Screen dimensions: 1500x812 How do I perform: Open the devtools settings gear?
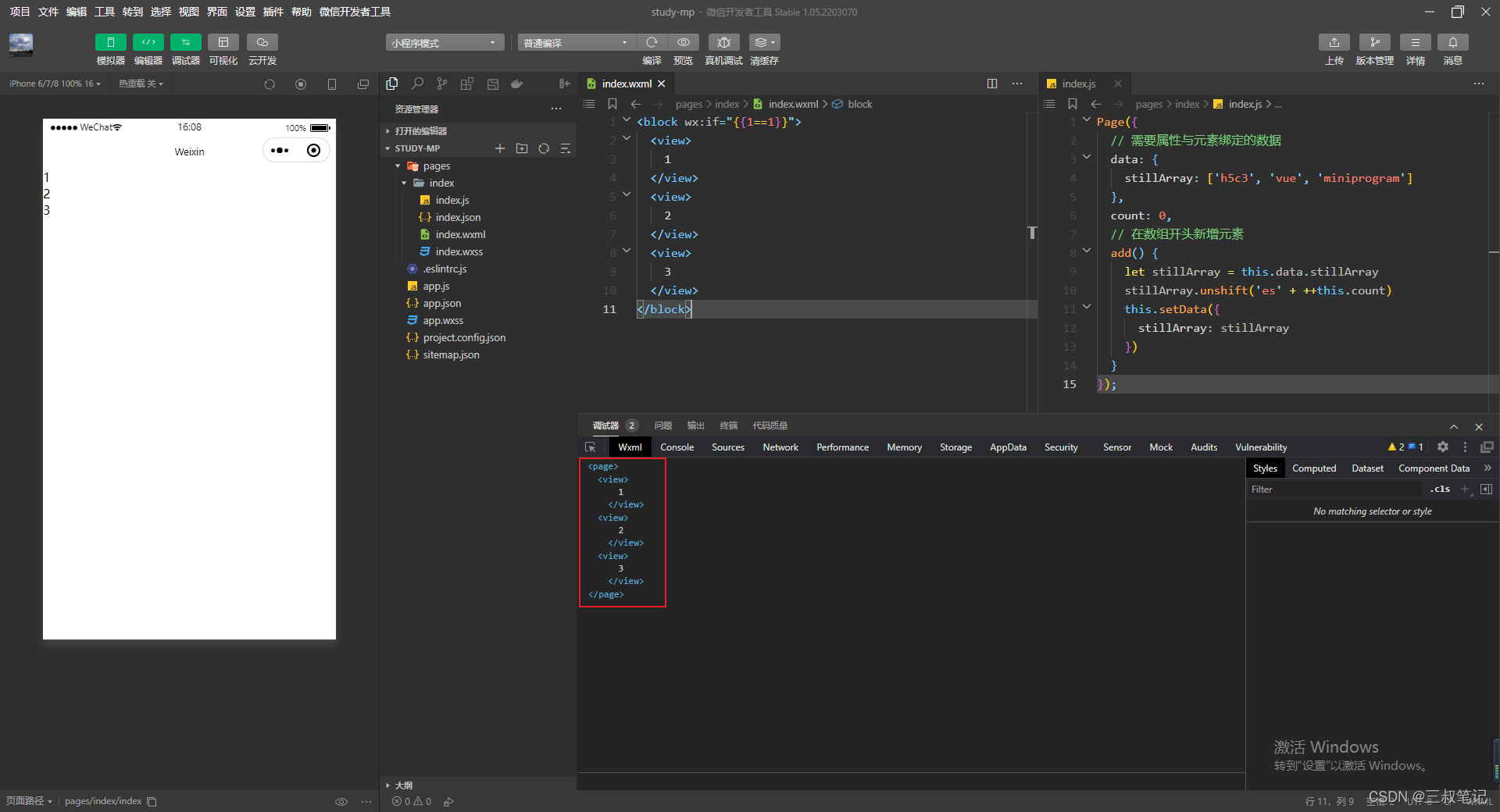pyautogui.click(x=1443, y=447)
